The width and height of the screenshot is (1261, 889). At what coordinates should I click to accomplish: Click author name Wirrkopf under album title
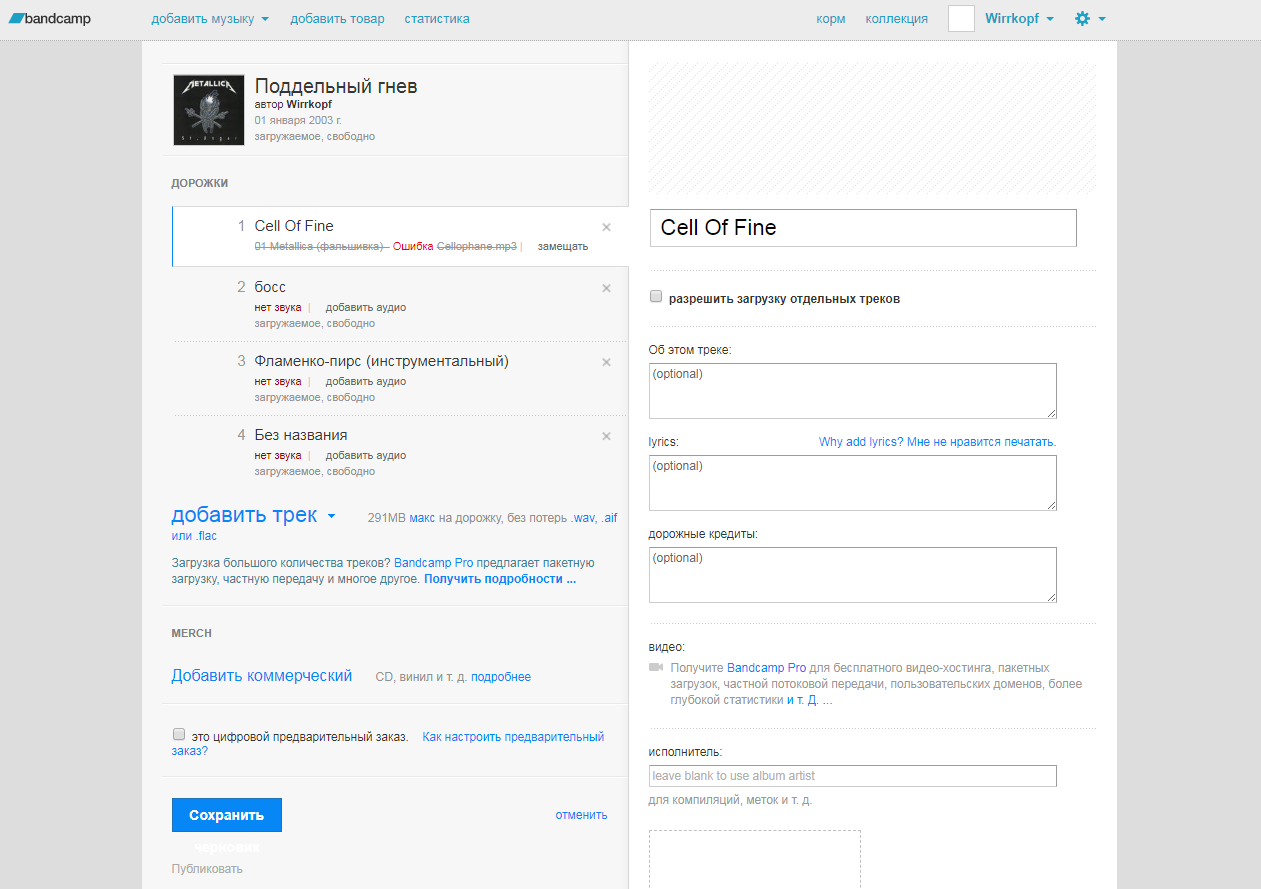coord(309,104)
